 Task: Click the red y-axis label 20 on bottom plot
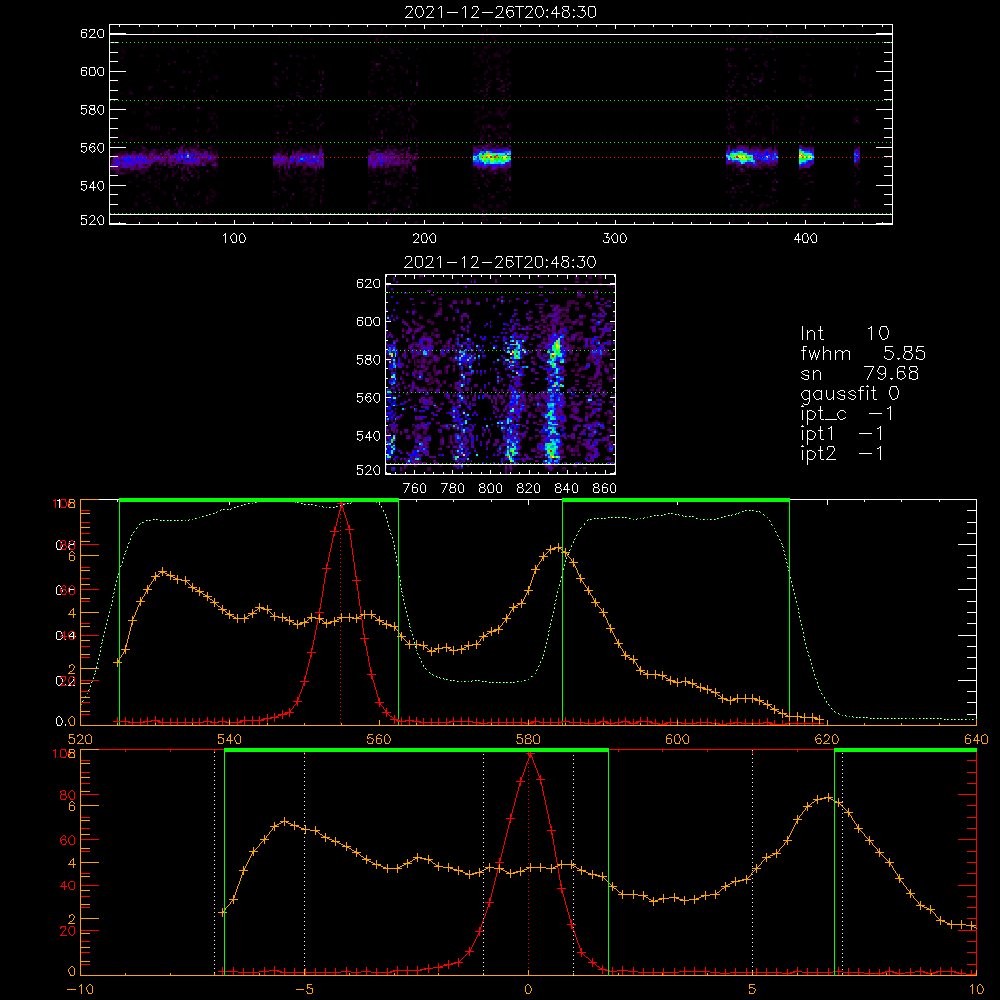(x=68, y=930)
